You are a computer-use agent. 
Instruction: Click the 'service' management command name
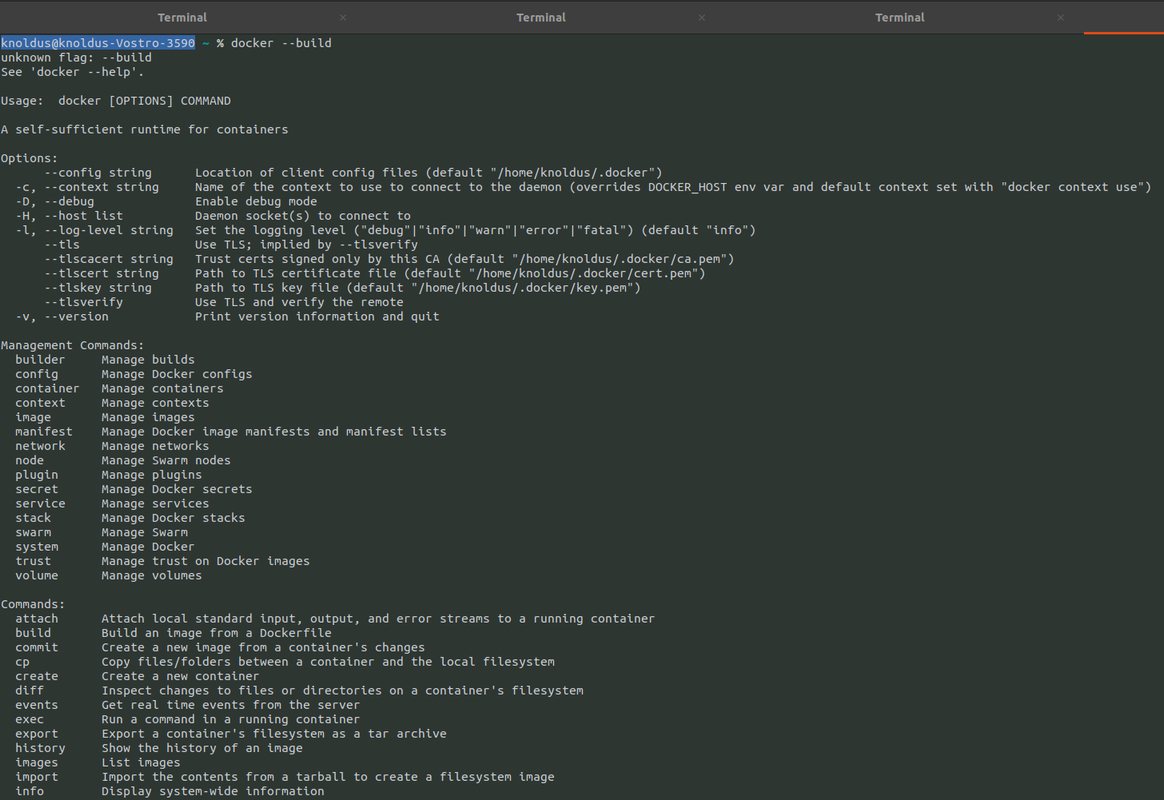tap(40, 503)
